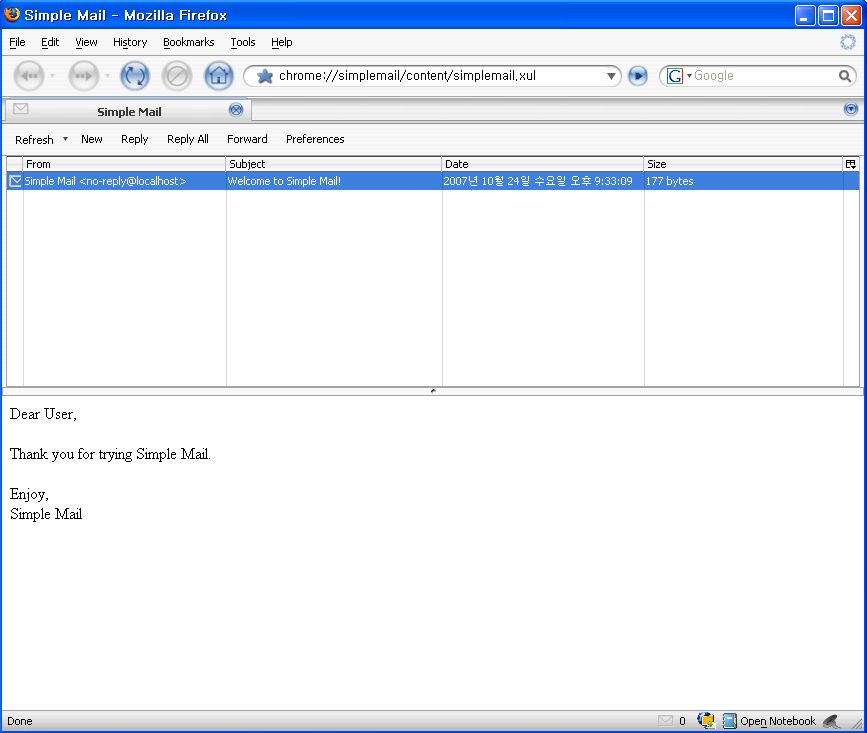Open the Bookmarks menu
Screen dimensions: 867x733
click(189, 42)
